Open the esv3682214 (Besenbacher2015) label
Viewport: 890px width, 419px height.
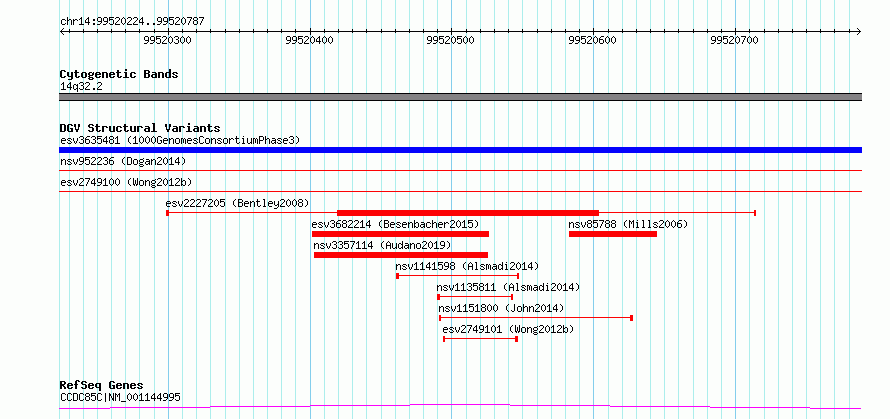tap(396, 224)
